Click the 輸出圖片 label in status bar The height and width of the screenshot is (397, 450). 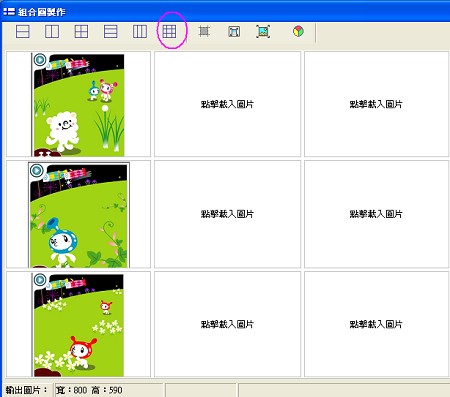tap(26, 390)
